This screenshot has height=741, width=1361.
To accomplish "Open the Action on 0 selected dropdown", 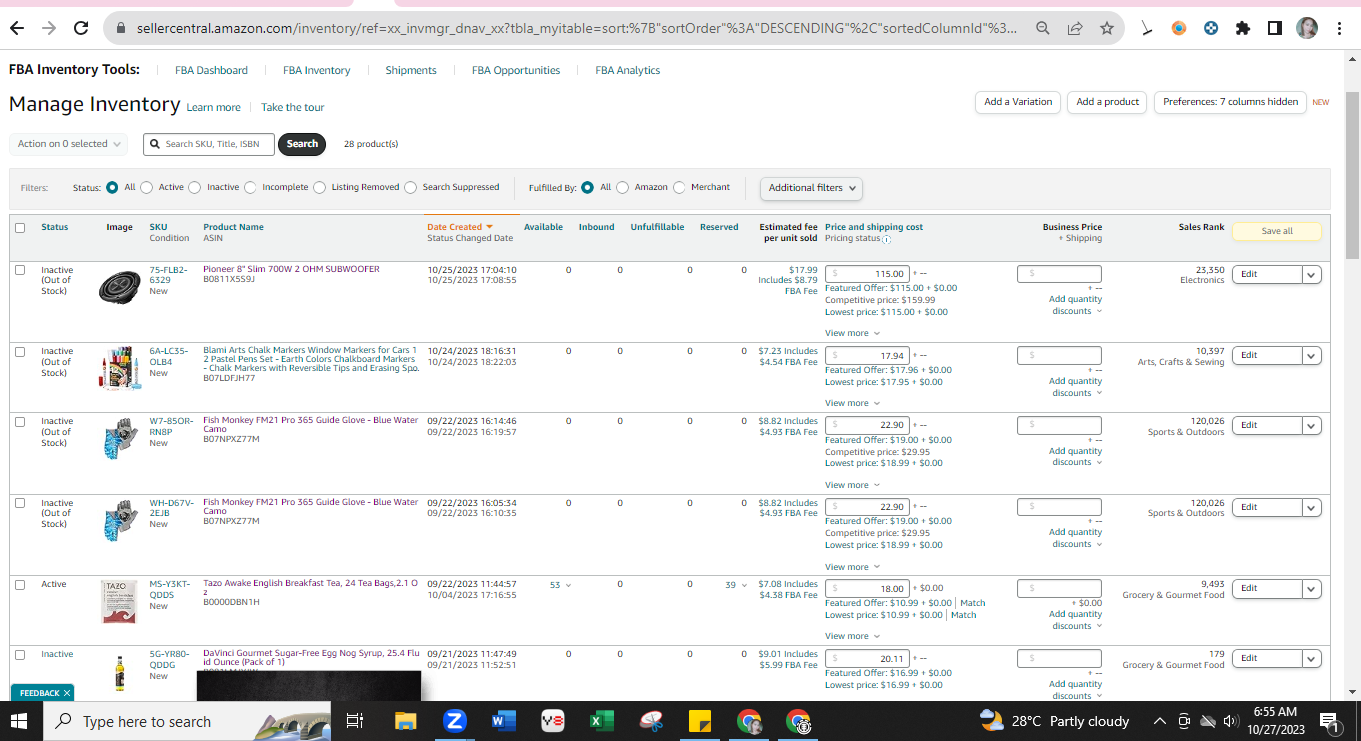I will pyautogui.click(x=69, y=144).
